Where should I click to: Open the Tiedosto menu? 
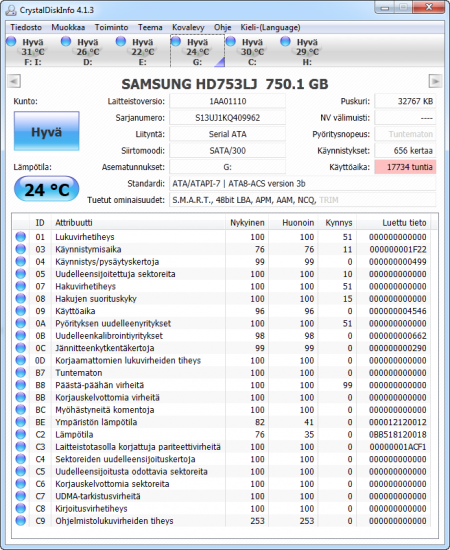tap(26, 27)
